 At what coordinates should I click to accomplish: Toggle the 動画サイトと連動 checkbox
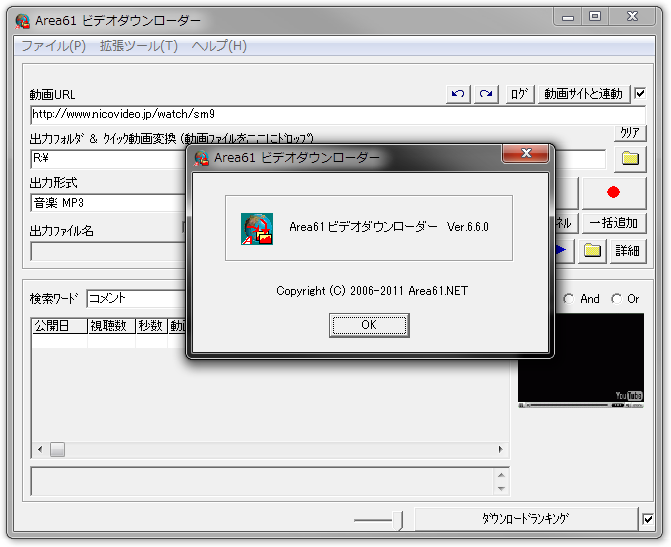640,93
